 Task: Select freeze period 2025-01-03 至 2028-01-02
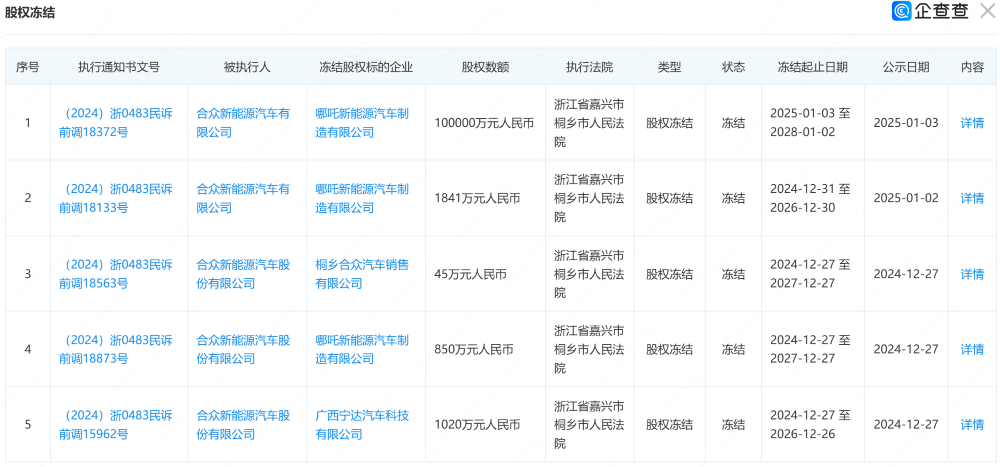(811, 122)
